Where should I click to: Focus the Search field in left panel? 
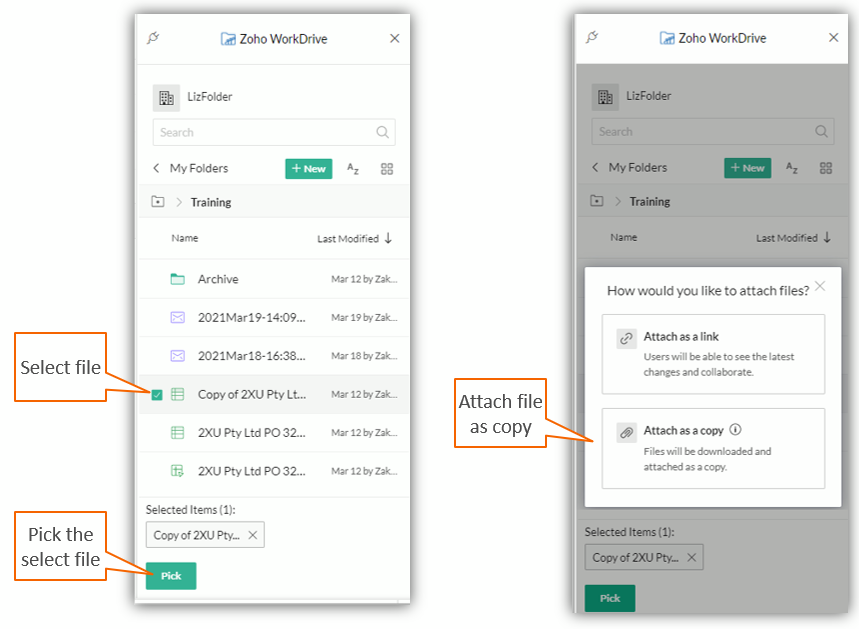[274, 132]
